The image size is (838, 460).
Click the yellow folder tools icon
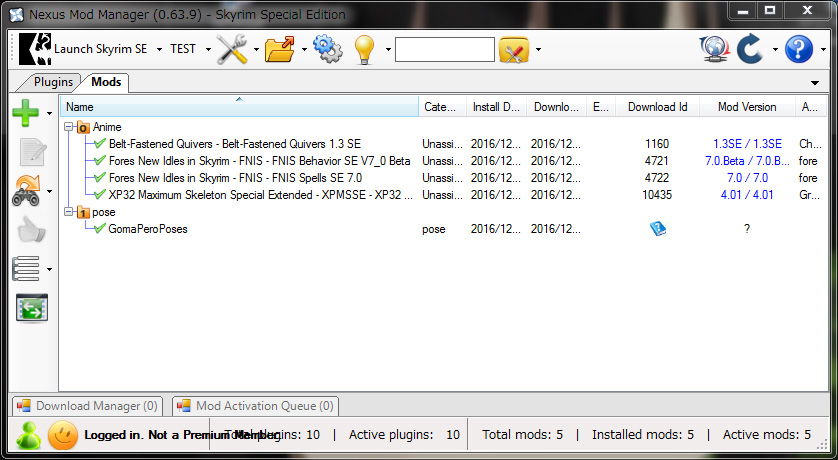514,50
